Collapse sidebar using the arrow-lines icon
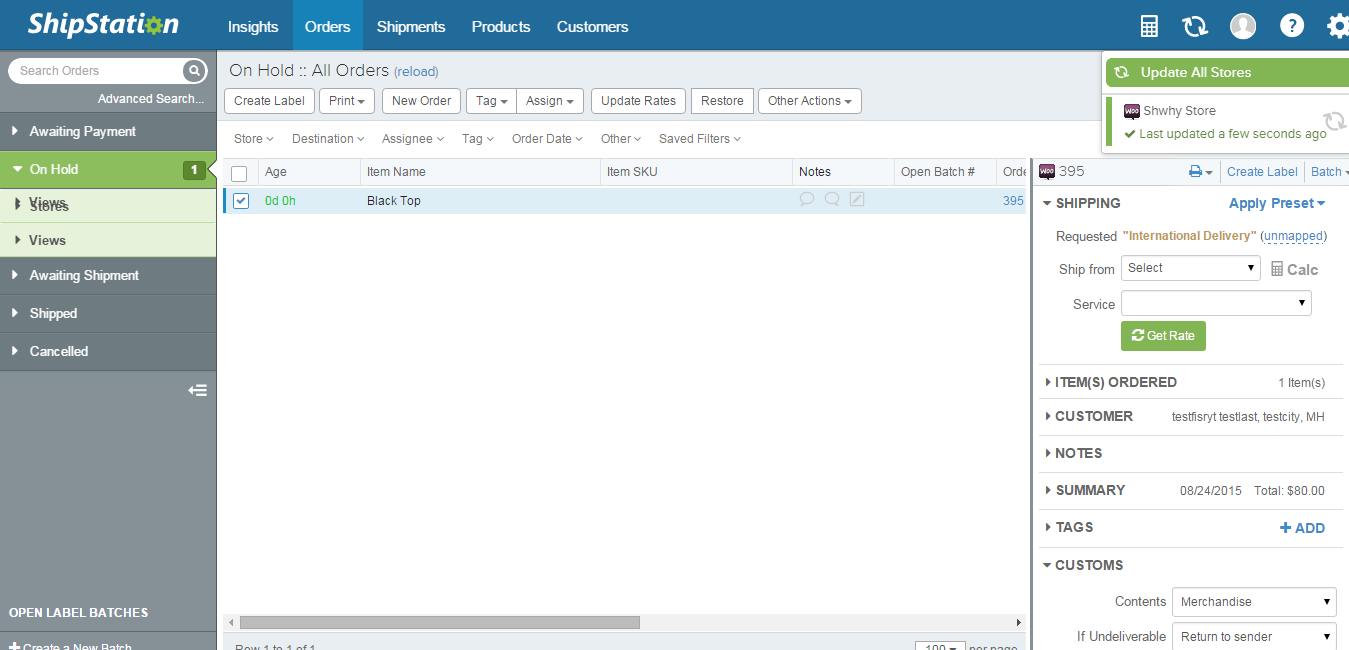1349x650 pixels. (x=198, y=390)
